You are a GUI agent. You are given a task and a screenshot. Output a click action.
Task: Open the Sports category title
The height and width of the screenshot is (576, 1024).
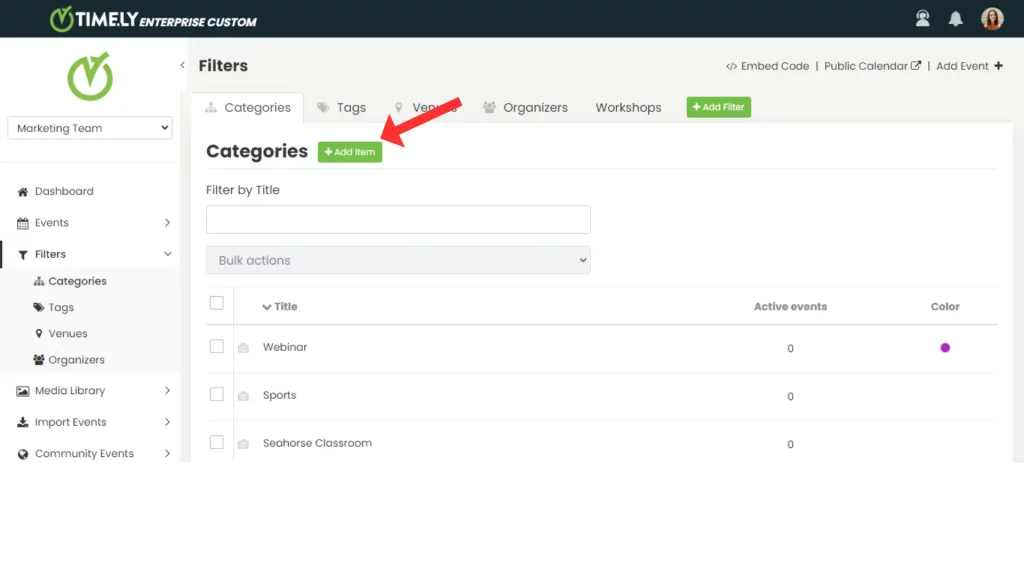click(280, 396)
